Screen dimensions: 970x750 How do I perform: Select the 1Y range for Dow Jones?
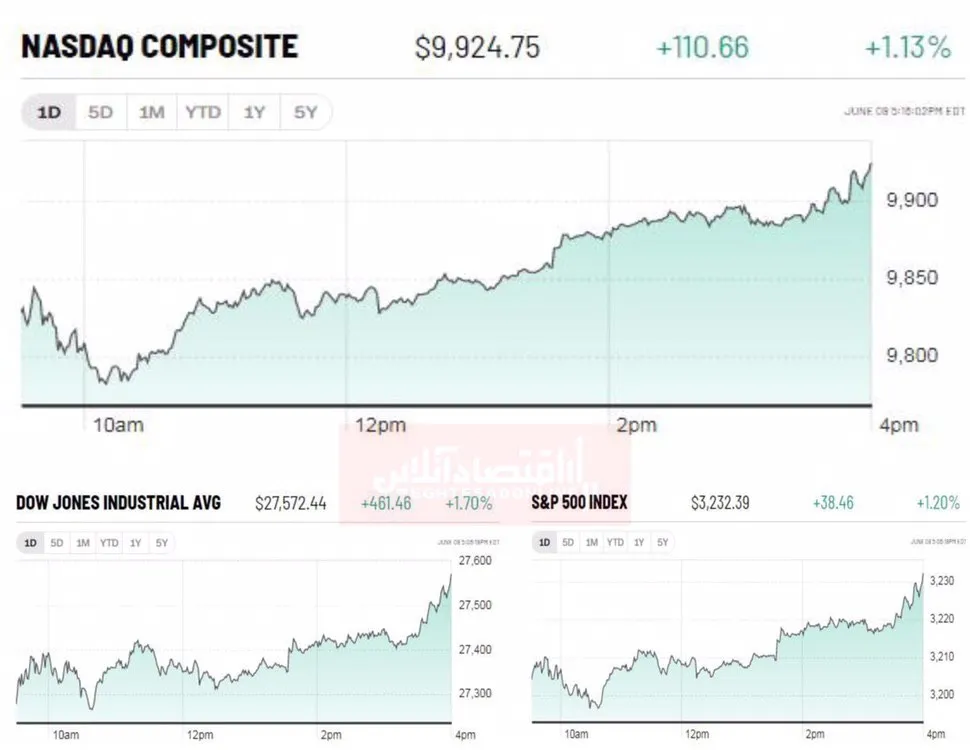click(135, 543)
